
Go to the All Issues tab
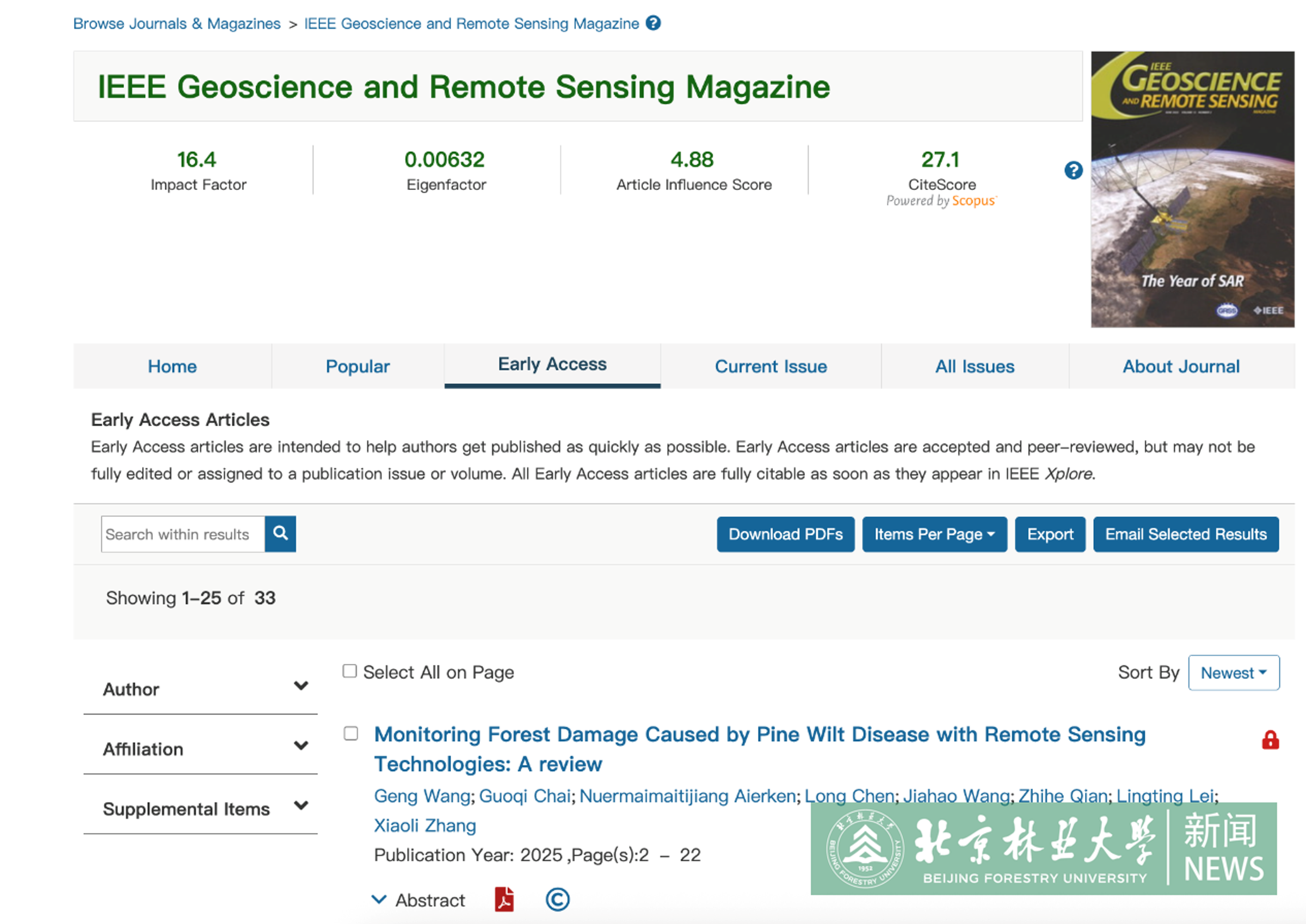(x=975, y=366)
